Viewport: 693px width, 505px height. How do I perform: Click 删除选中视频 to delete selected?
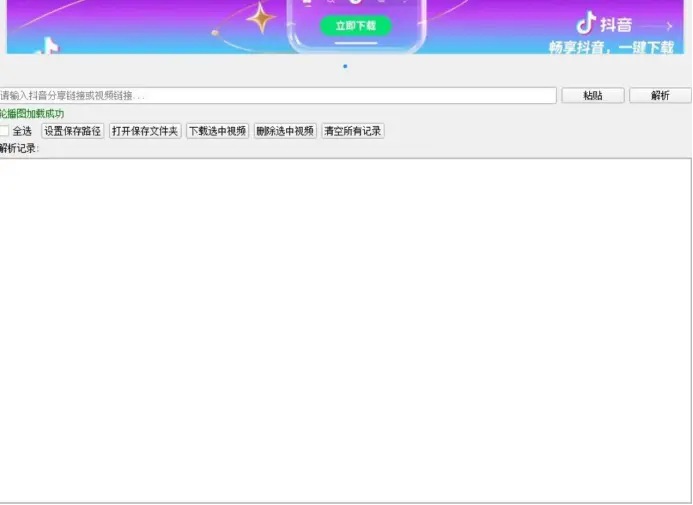285,131
